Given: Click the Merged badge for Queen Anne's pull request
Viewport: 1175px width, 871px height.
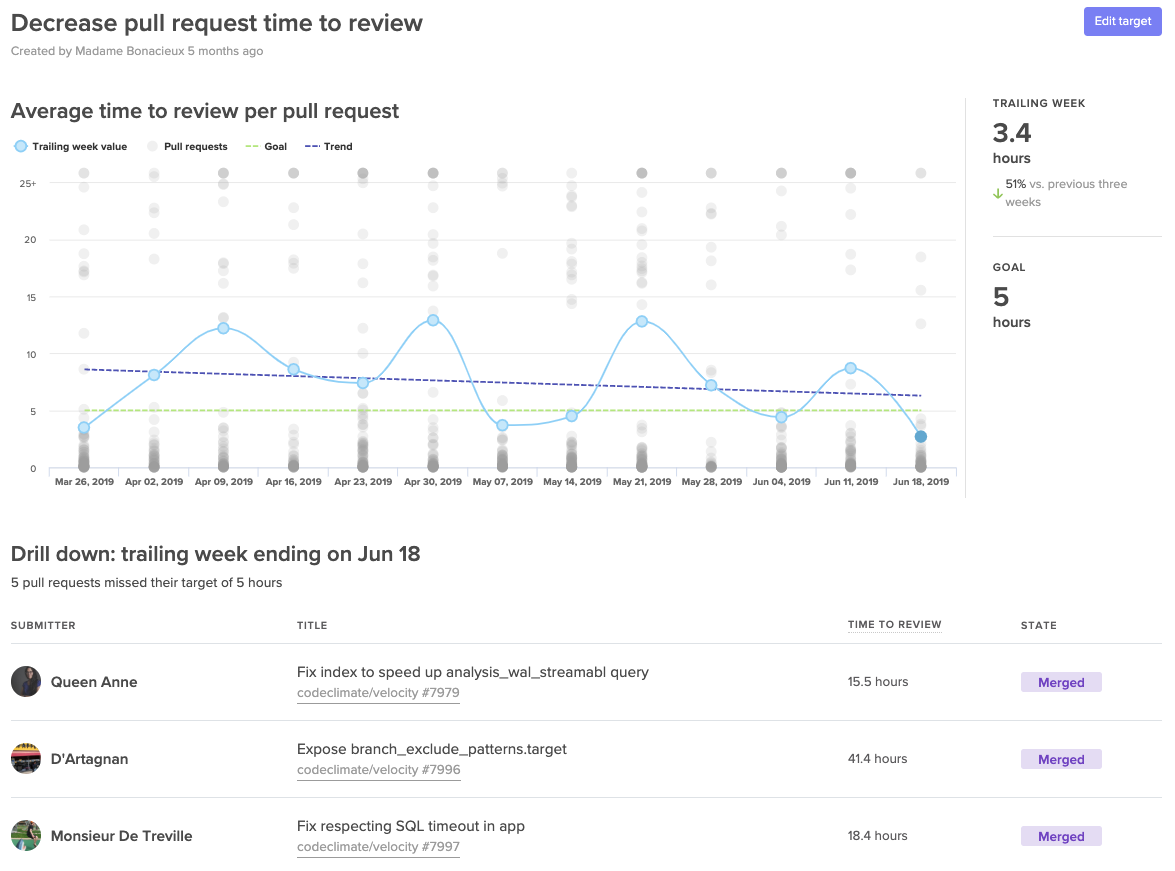Looking at the screenshot, I should (x=1060, y=682).
